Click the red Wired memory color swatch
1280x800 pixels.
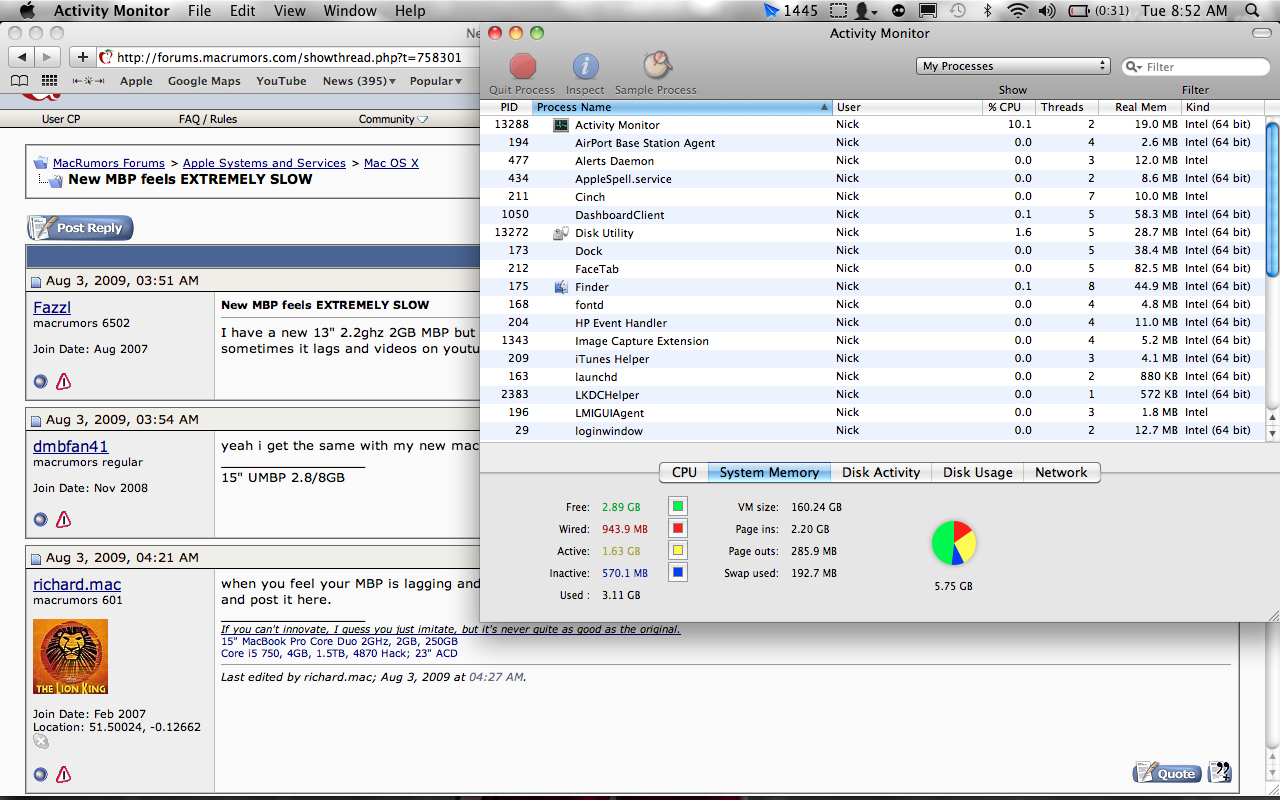[x=677, y=529]
